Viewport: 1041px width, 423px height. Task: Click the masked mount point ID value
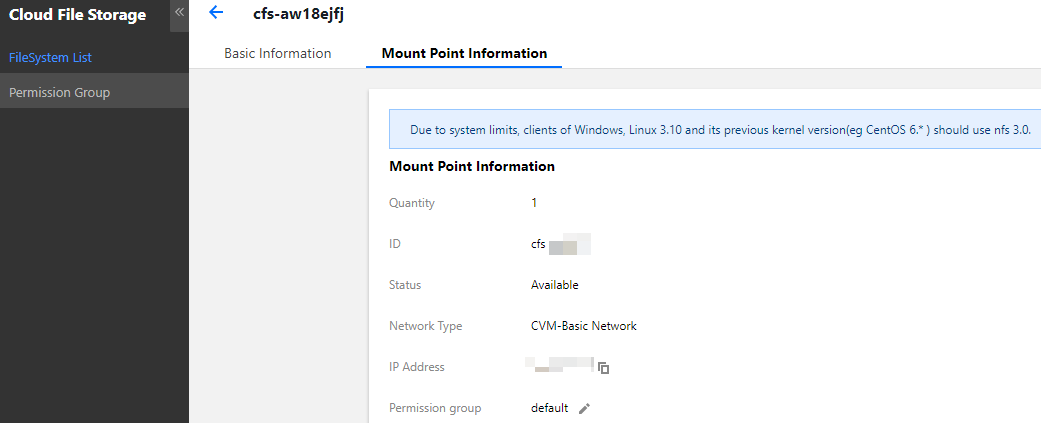tap(560, 244)
